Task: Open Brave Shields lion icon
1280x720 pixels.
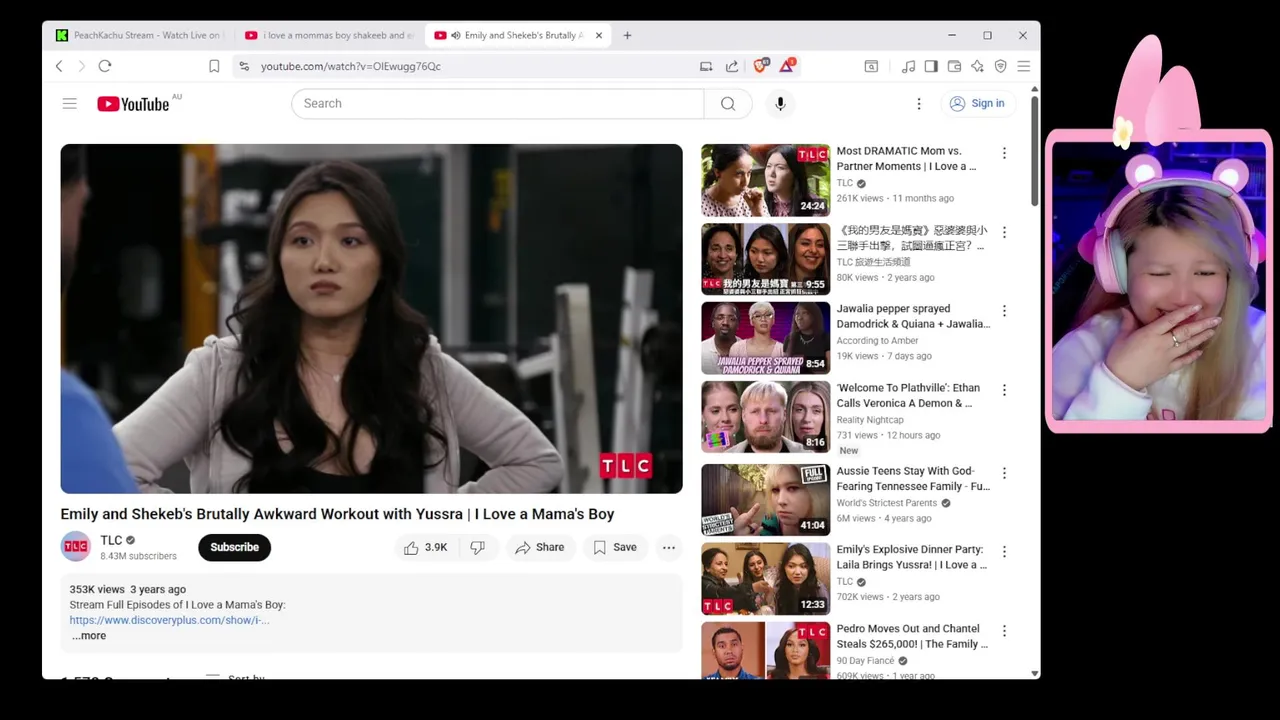Action: [x=761, y=65]
